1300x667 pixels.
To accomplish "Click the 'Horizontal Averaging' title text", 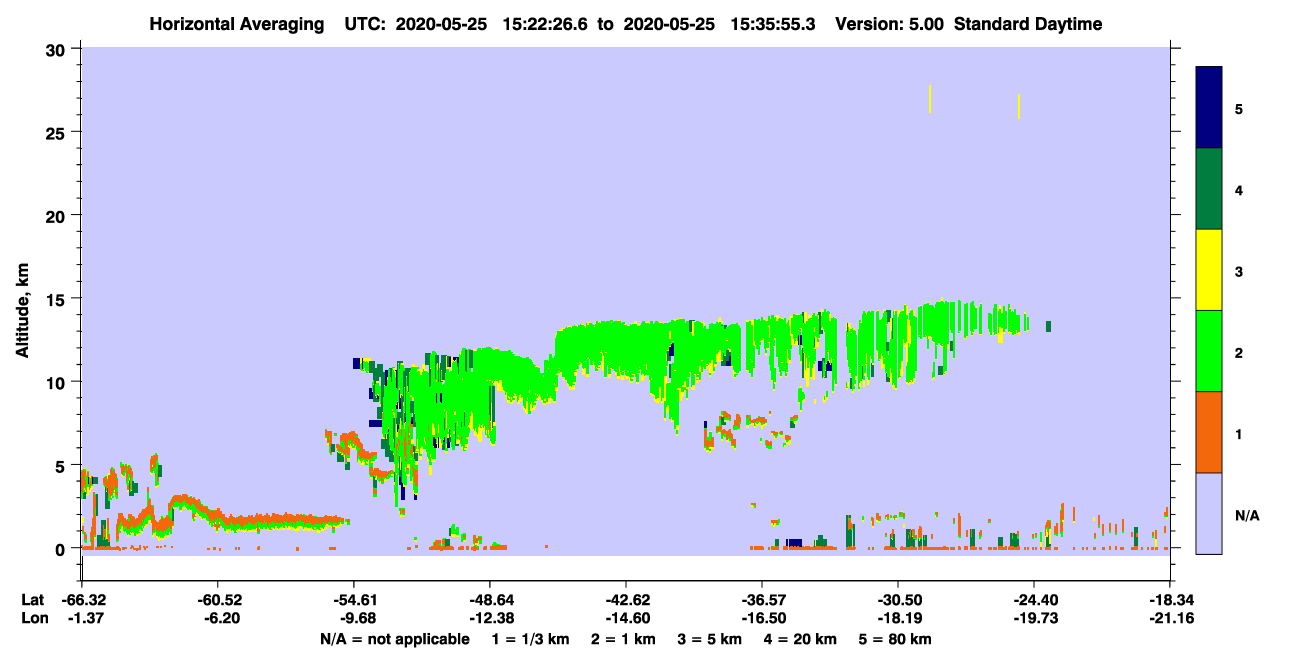I will [x=236, y=24].
